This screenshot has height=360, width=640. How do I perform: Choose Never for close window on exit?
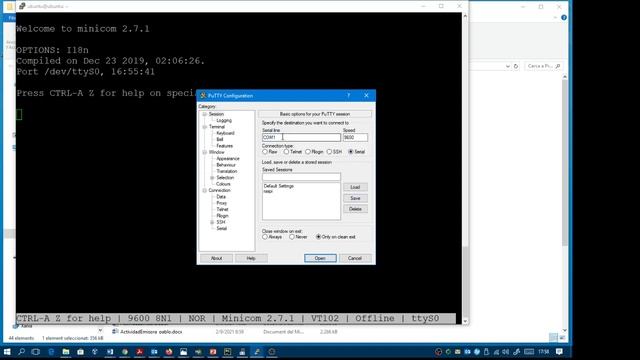[291, 237]
